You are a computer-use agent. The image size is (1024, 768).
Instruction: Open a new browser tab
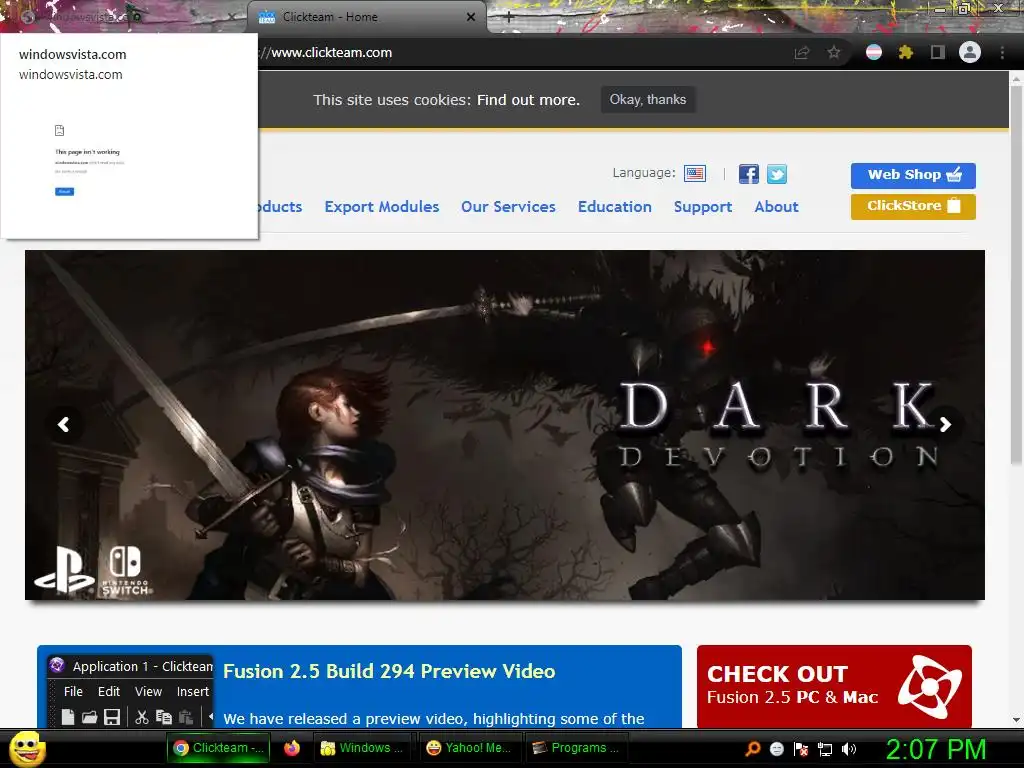click(x=509, y=17)
